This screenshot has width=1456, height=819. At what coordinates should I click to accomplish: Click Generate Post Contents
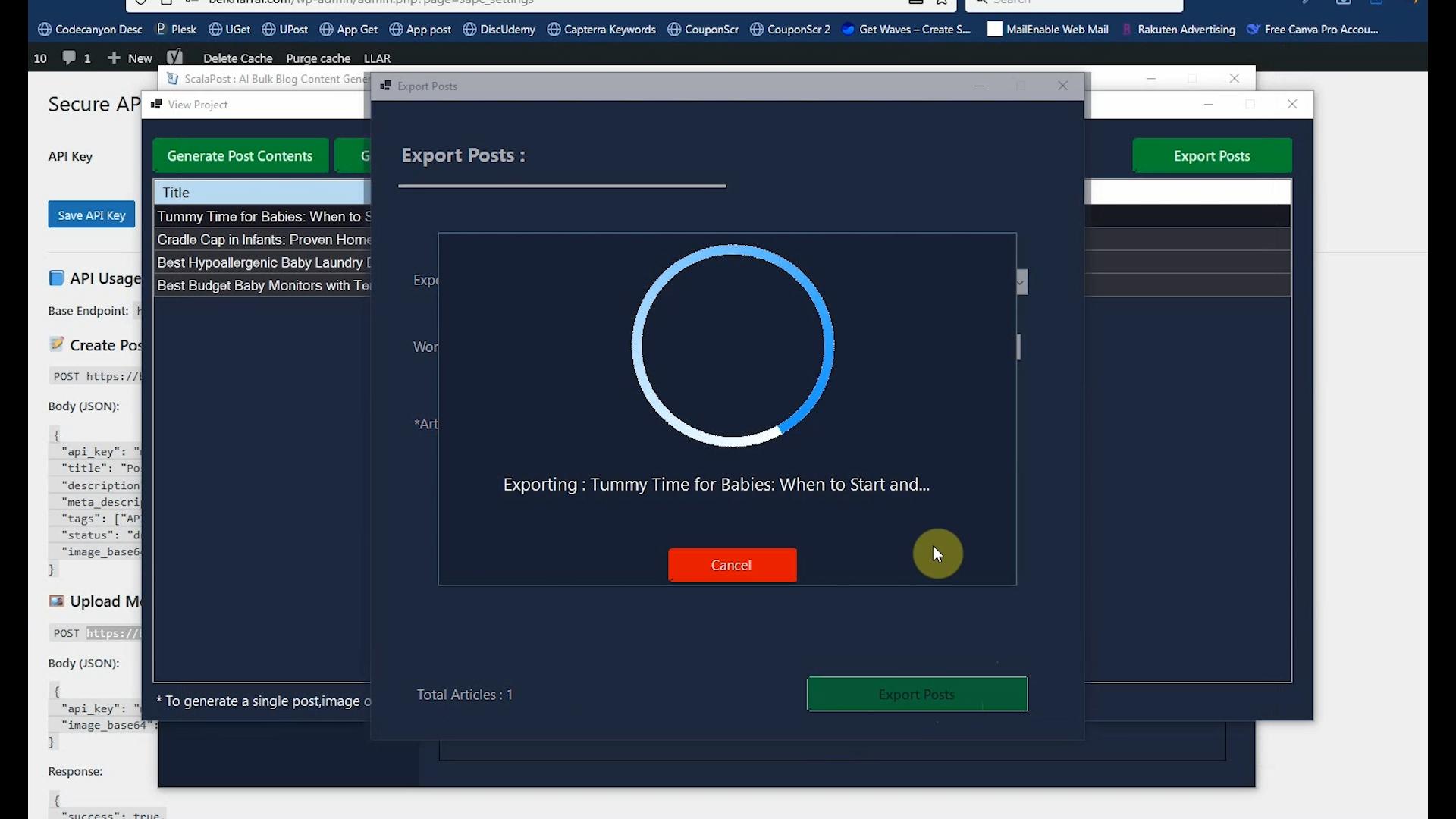click(x=240, y=155)
